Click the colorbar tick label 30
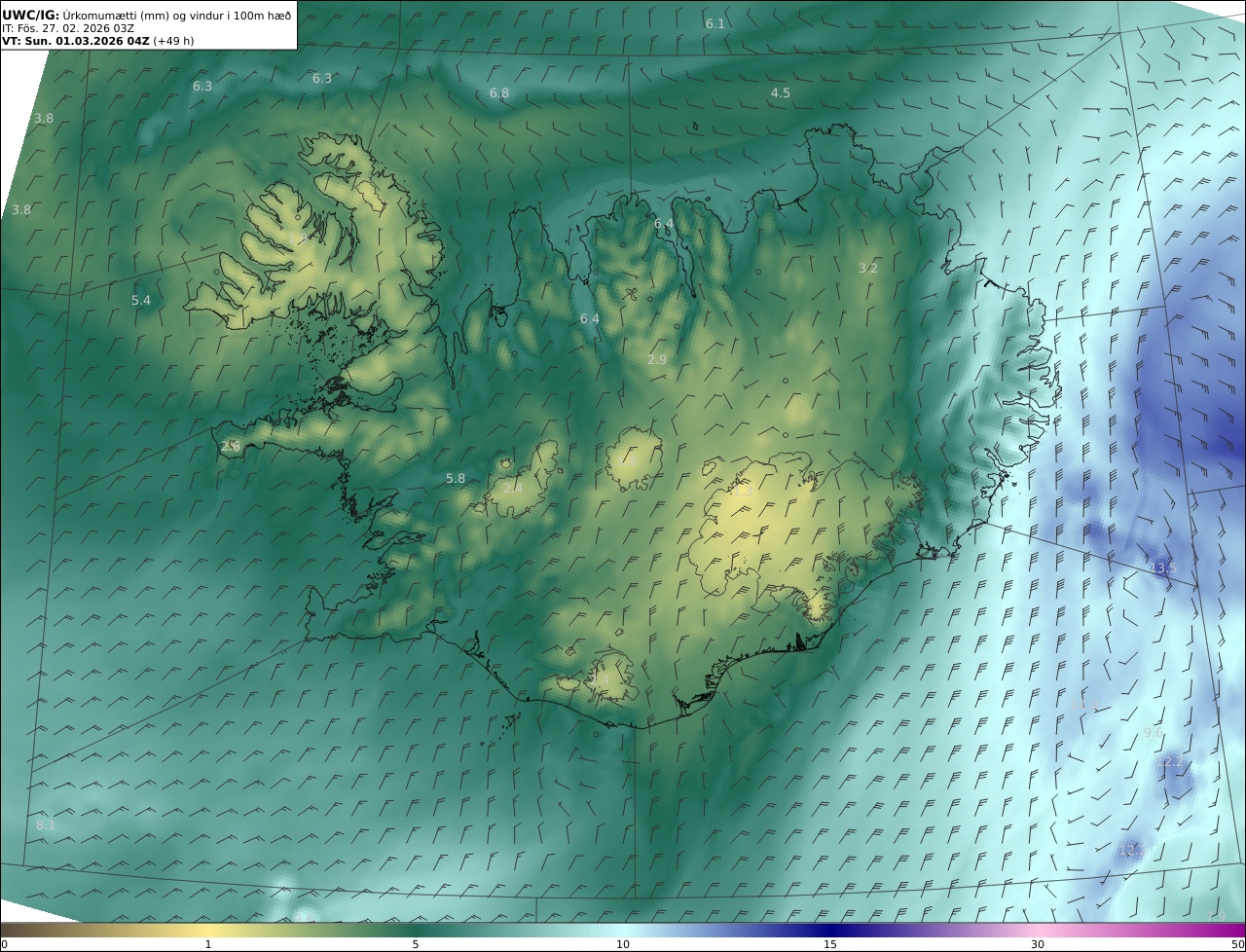Image resolution: width=1246 pixels, height=952 pixels. pyautogui.click(x=1038, y=944)
